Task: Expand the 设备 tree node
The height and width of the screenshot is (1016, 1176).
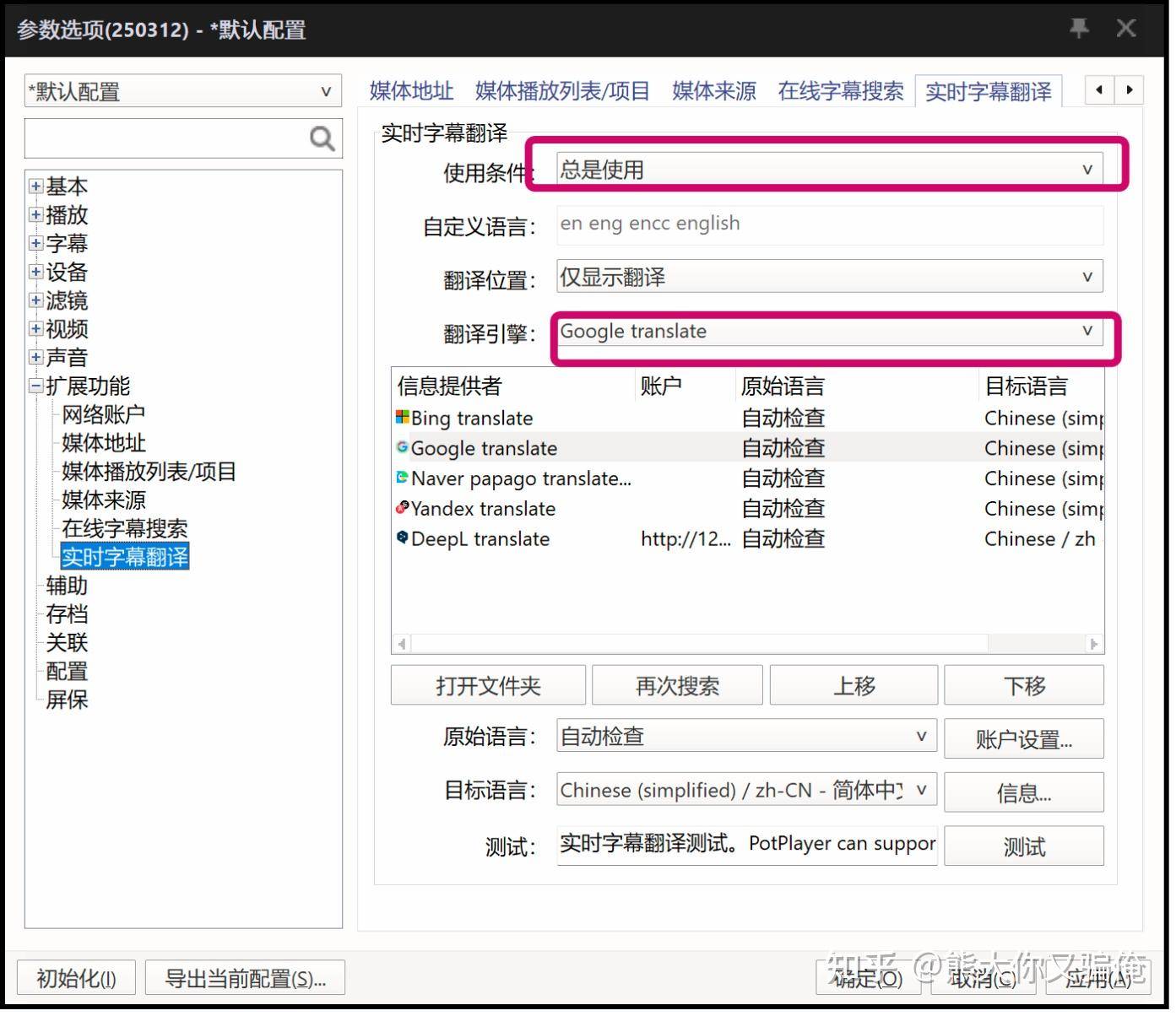Action: pos(36,273)
